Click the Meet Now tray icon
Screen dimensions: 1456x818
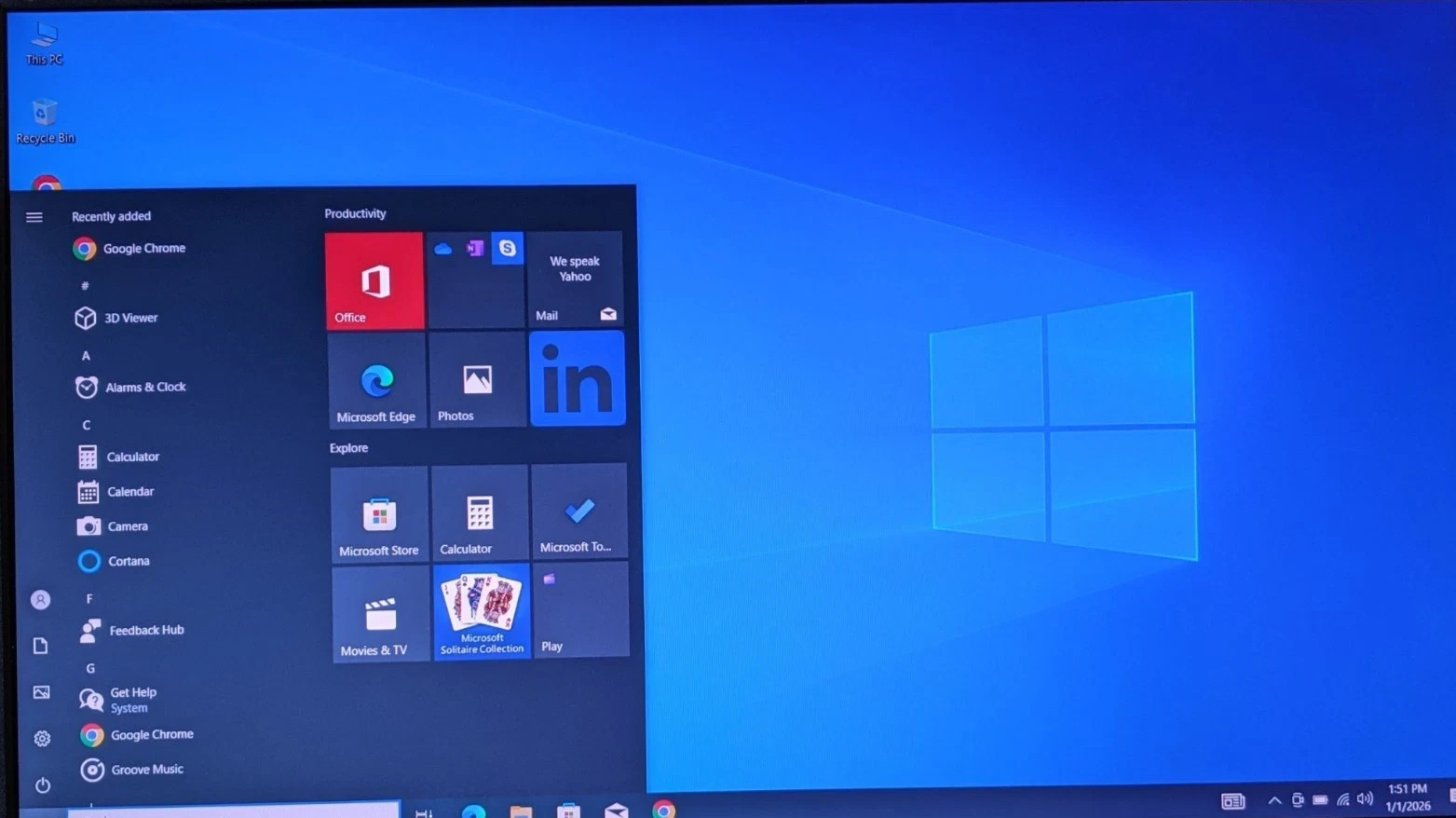coord(1298,800)
